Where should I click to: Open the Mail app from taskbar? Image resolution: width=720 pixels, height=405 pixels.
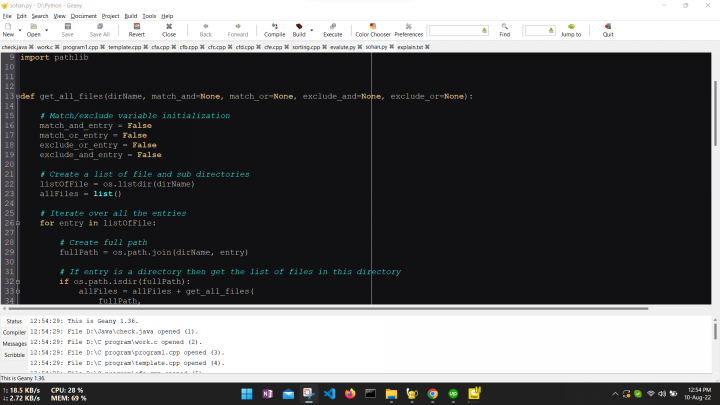pyautogui.click(x=288, y=394)
